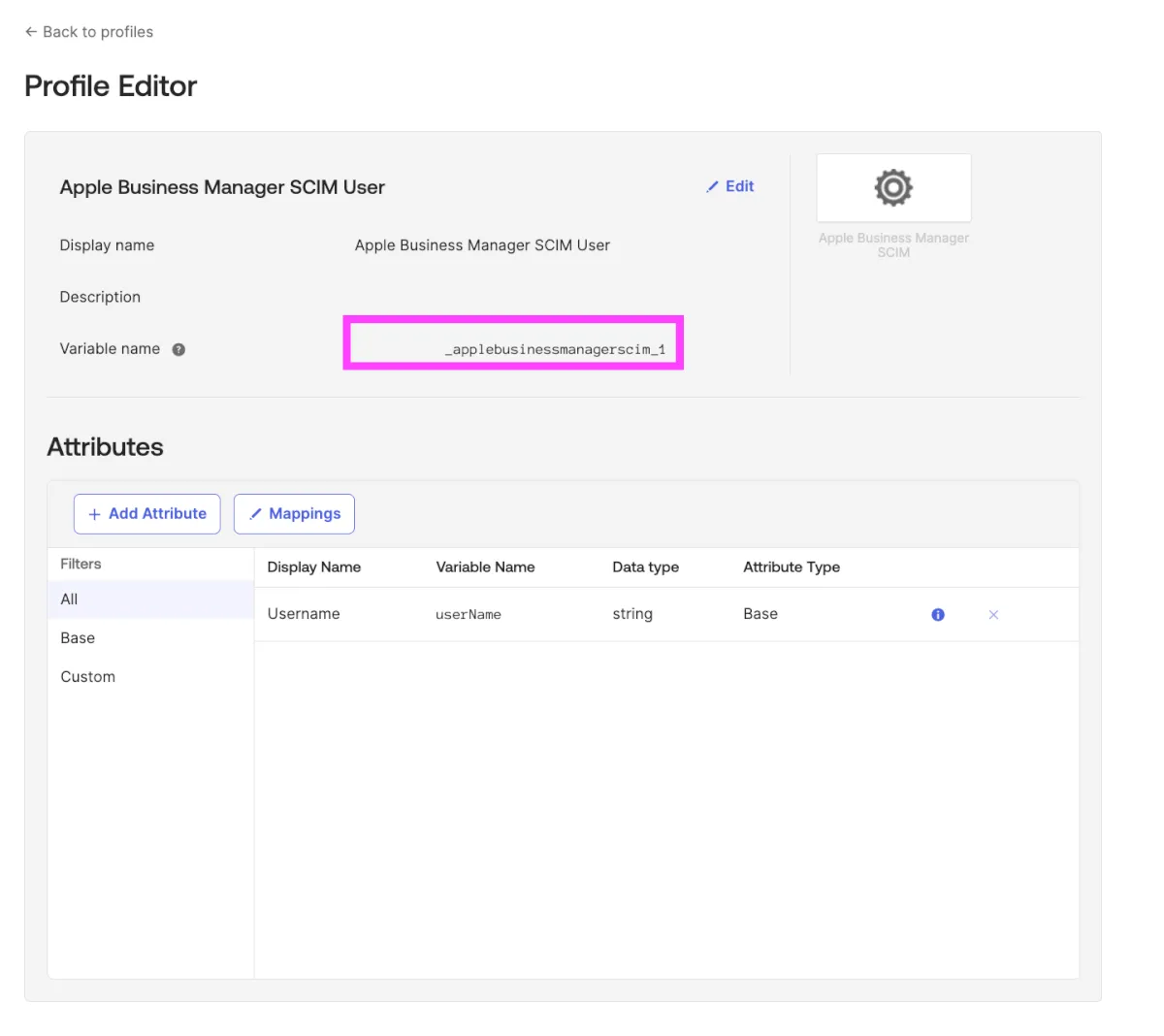The height and width of the screenshot is (1036, 1164).
Task: Remove the Username attribute with X icon
Action: click(x=993, y=615)
